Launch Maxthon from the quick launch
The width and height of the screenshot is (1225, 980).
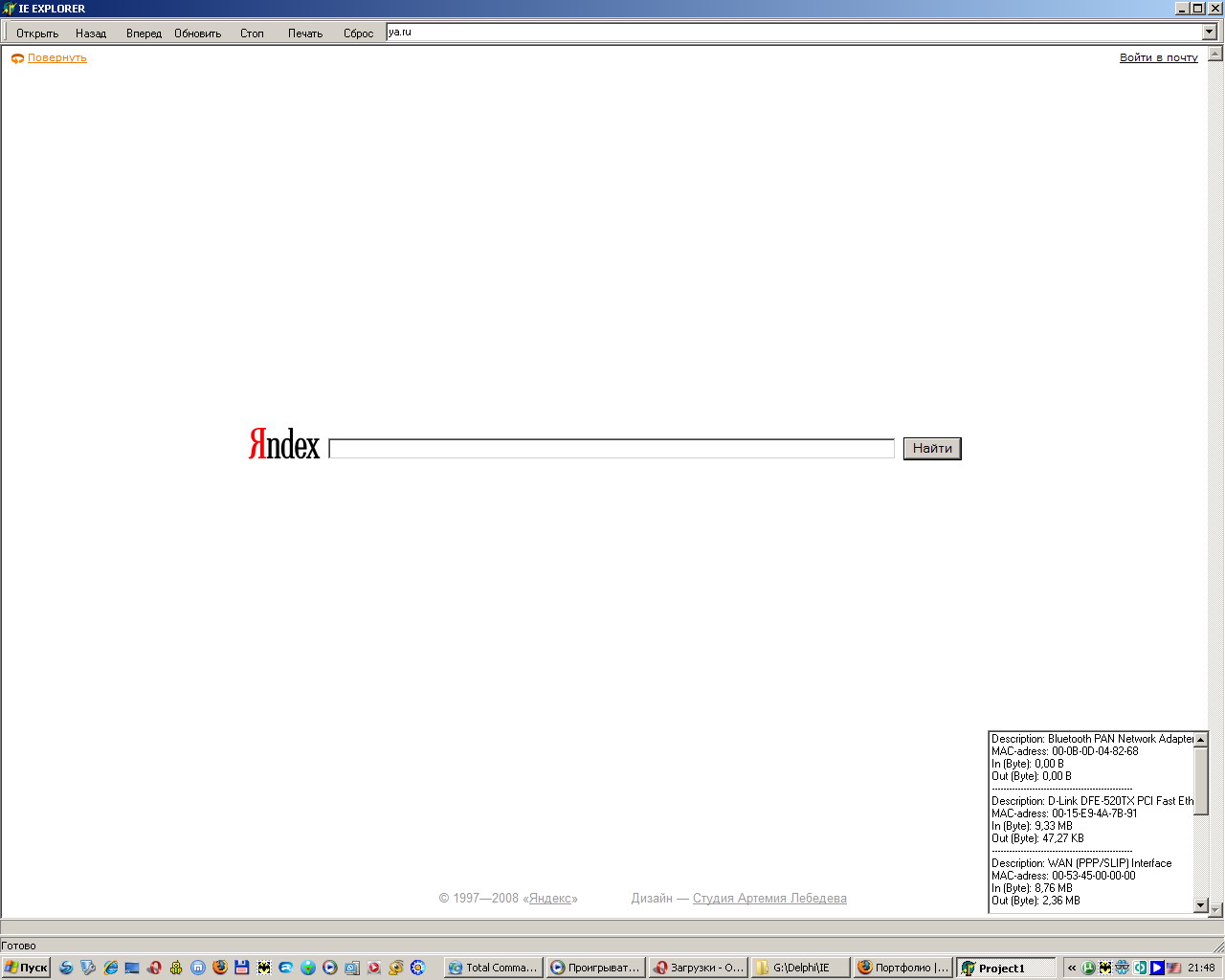click(x=198, y=968)
